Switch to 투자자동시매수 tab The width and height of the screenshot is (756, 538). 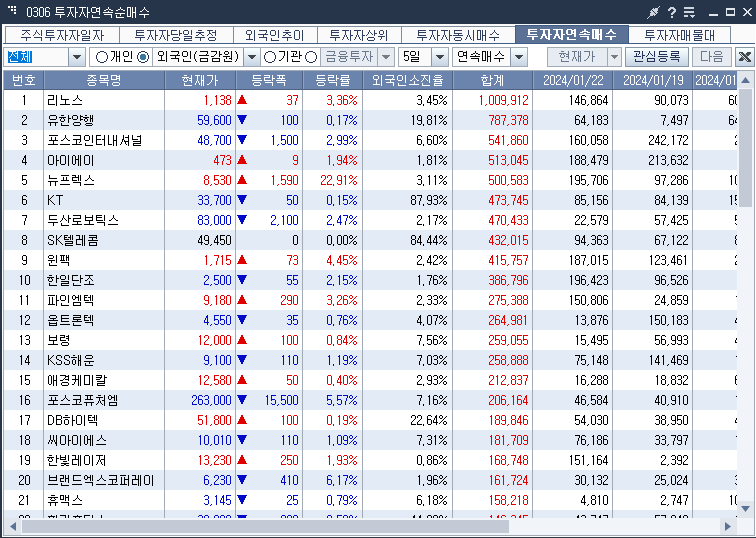pyautogui.click(x=458, y=35)
